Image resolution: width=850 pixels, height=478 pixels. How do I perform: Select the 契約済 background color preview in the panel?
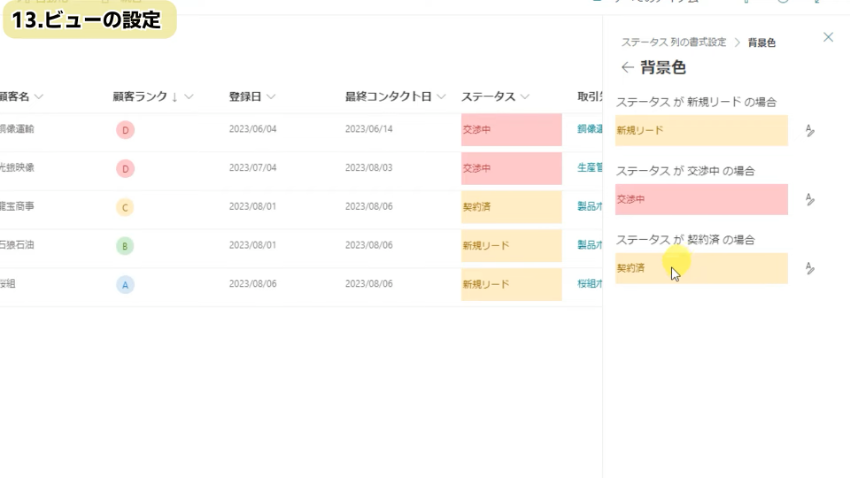coord(701,268)
